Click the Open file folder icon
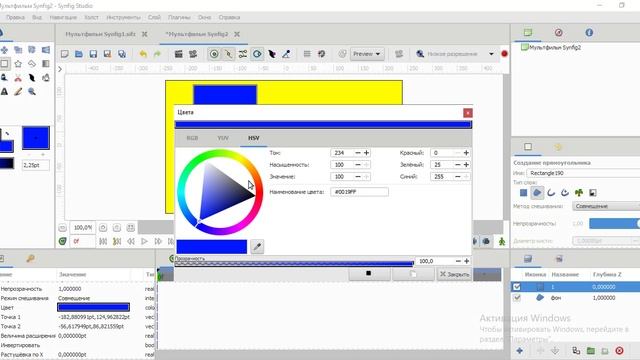This screenshot has width=640, height=360. click(79, 54)
